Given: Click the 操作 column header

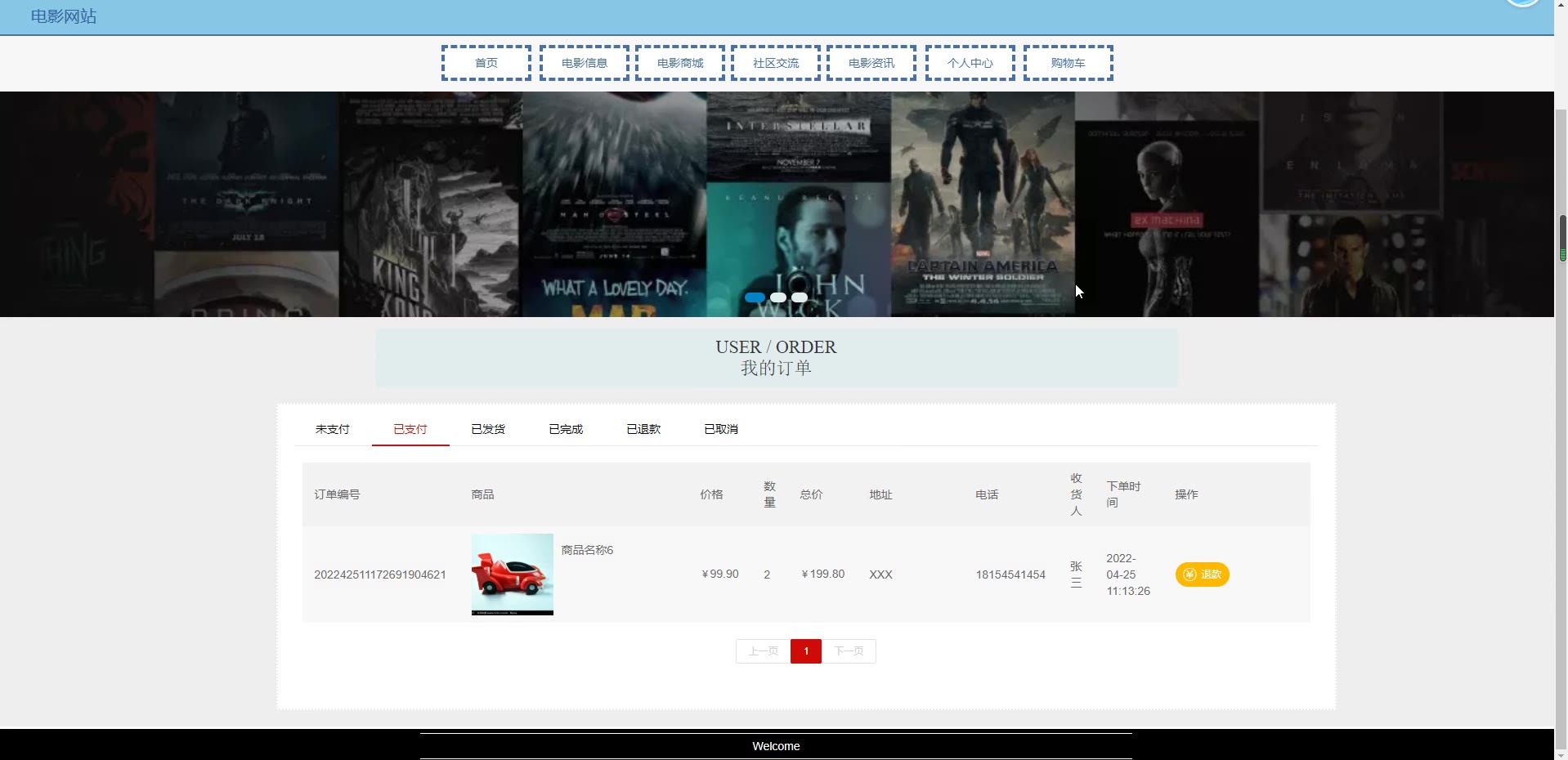Looking at the screenshot, I should click(1186, 494).
